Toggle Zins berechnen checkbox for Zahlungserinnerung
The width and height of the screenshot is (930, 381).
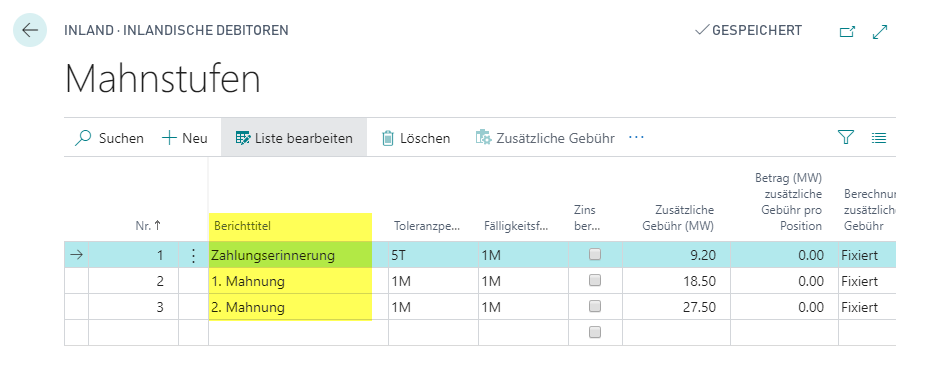click(594, 255)
